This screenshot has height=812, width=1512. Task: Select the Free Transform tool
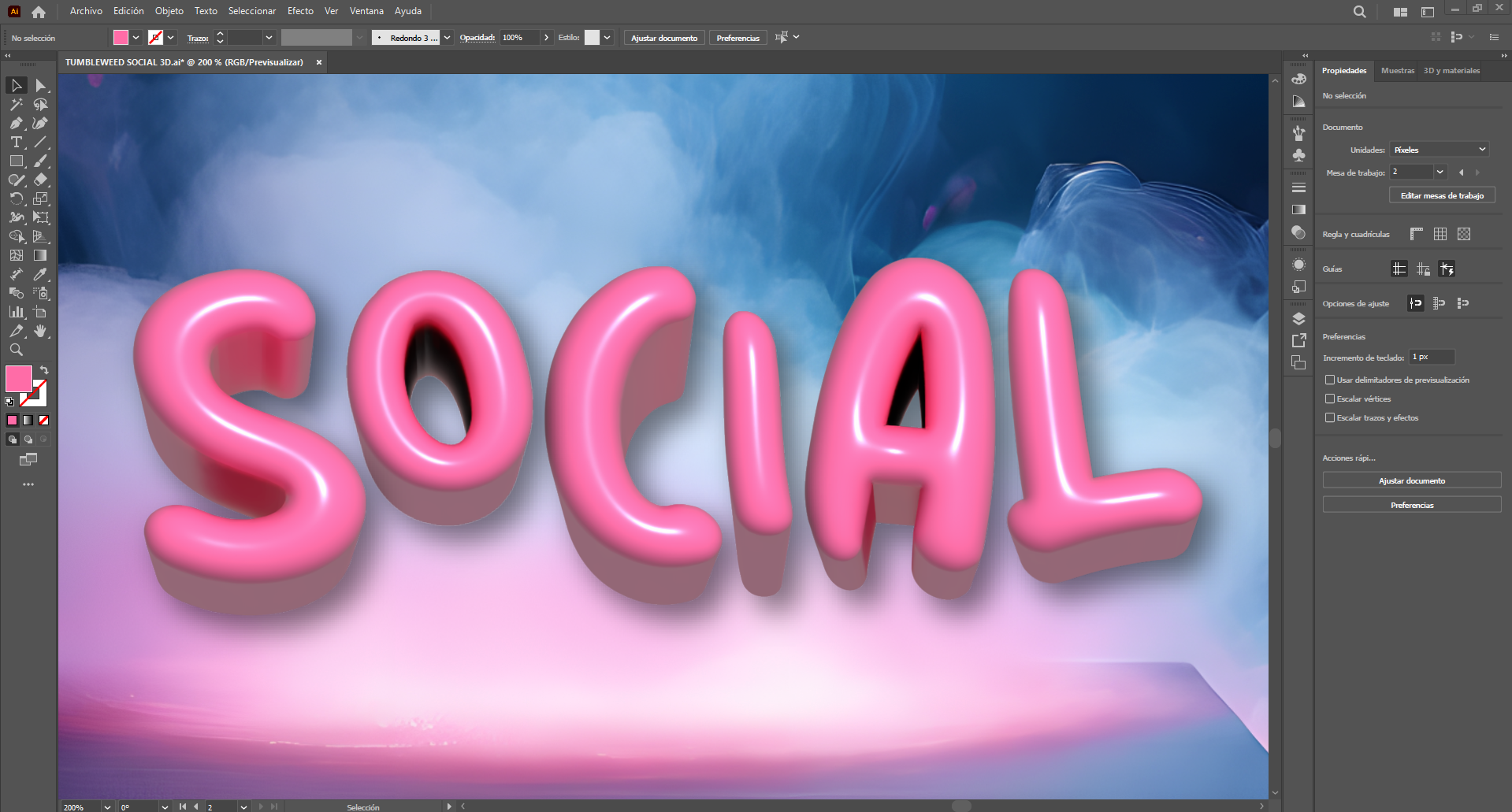point(41,217)
